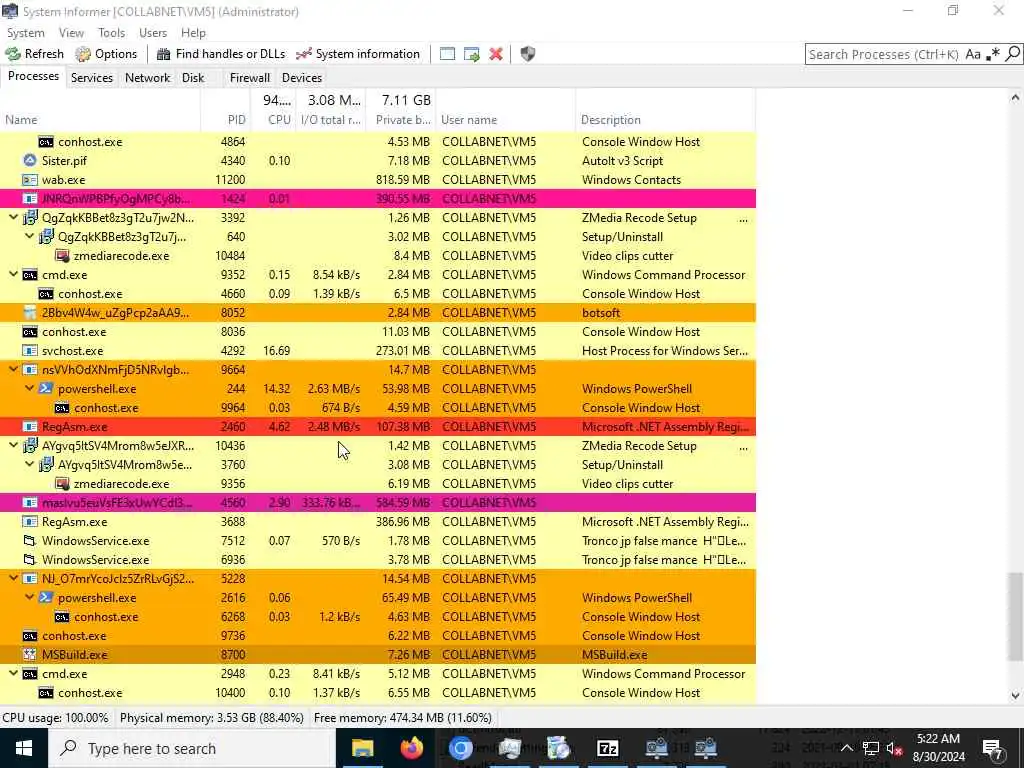The image size is (1024, 768).
Task: Toggle case-sensitive search (Aa)
Action: [x=973, y=54]
